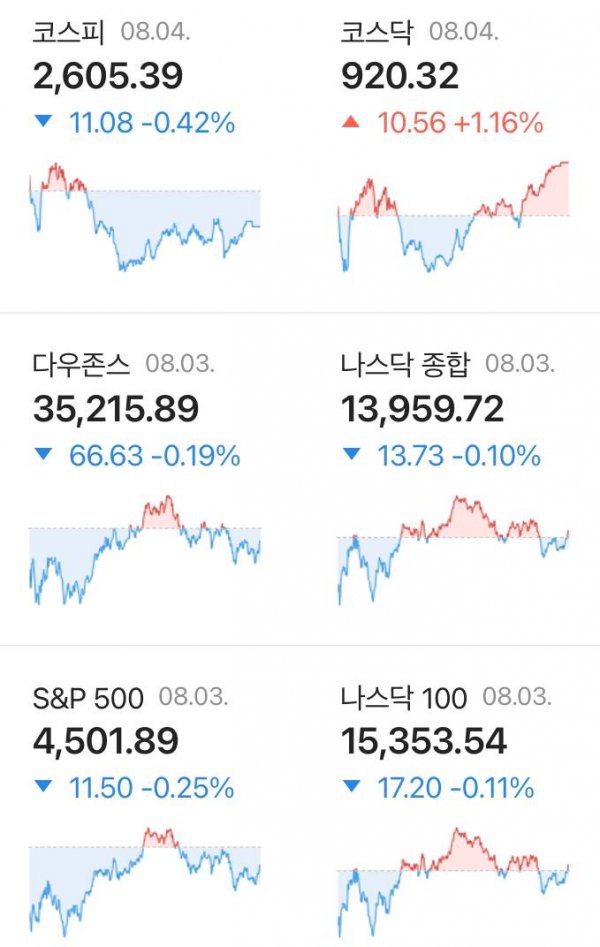The height and width of the screenshot is (947, 600).
Task: View the 다우존스 intraday chart
Action: (145, 550)
